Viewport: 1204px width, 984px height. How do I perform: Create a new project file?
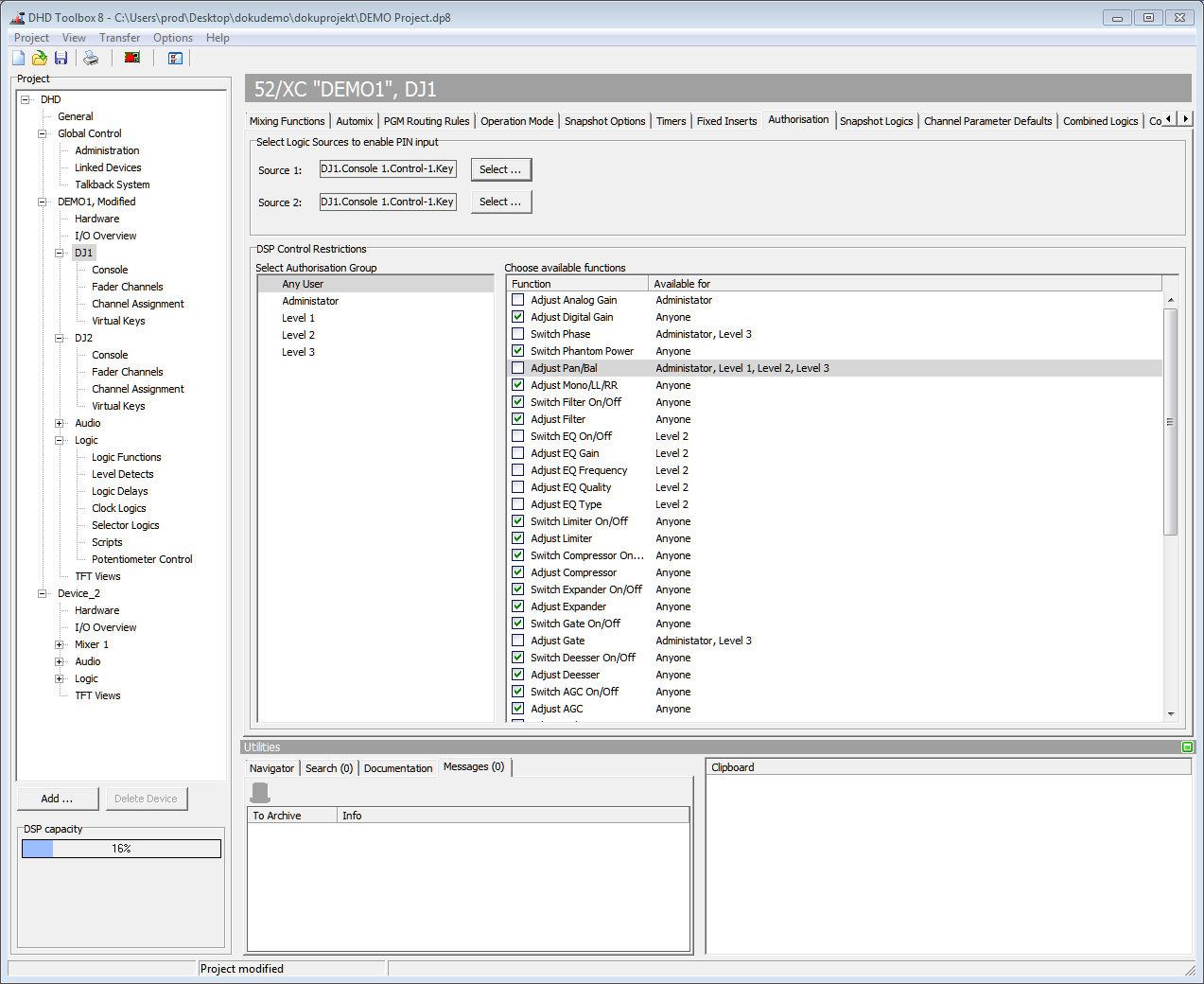click(17, 58)
